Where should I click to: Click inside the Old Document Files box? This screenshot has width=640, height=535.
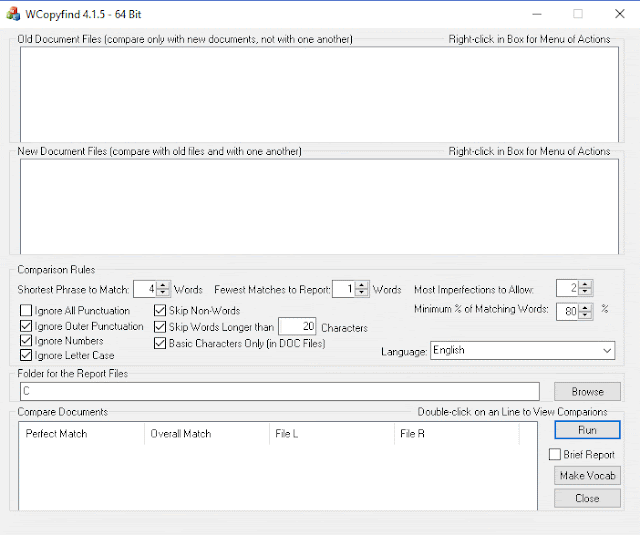(x=319, y=95)
